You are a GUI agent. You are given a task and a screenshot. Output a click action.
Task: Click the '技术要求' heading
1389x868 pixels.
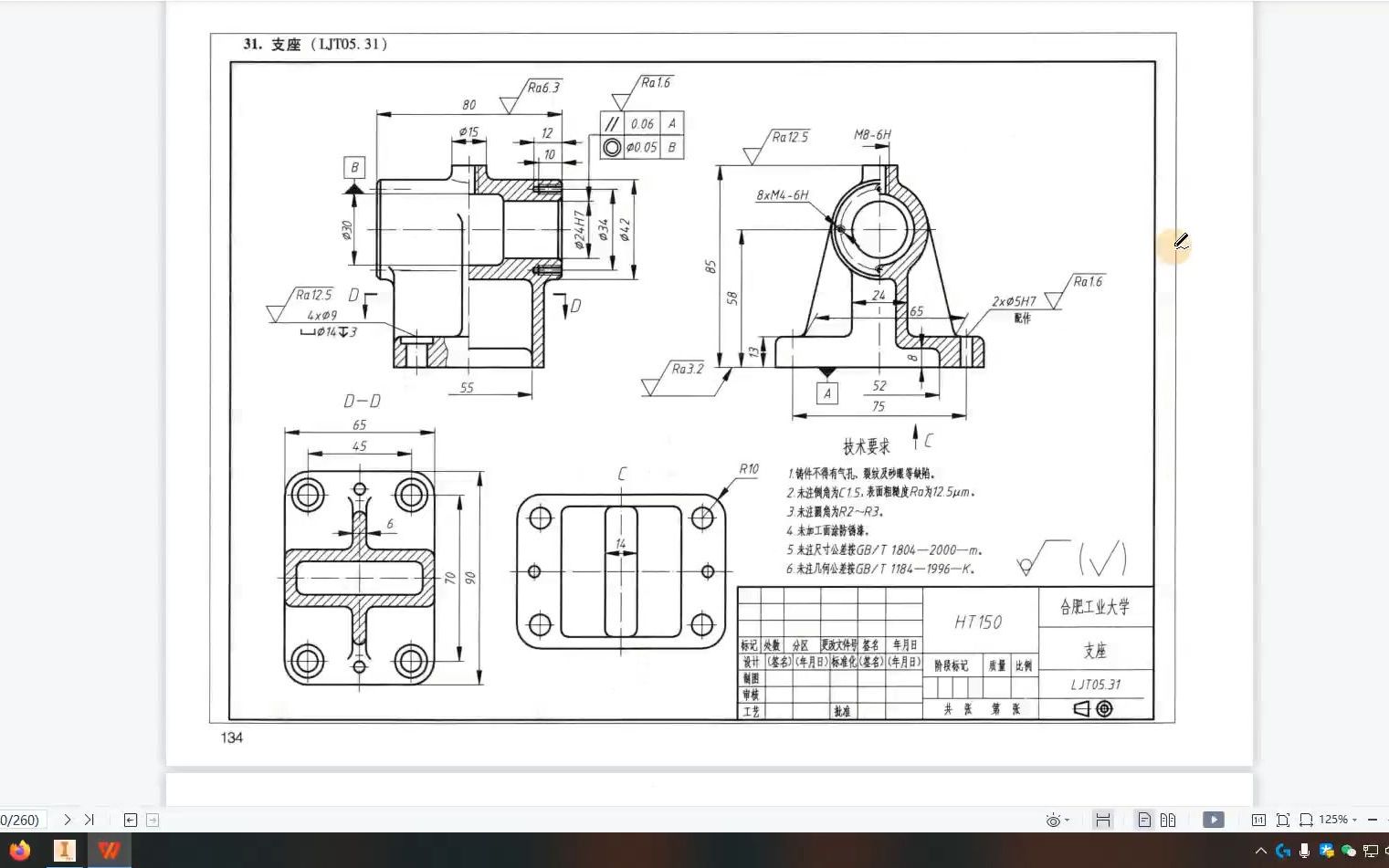click(866, 446)
